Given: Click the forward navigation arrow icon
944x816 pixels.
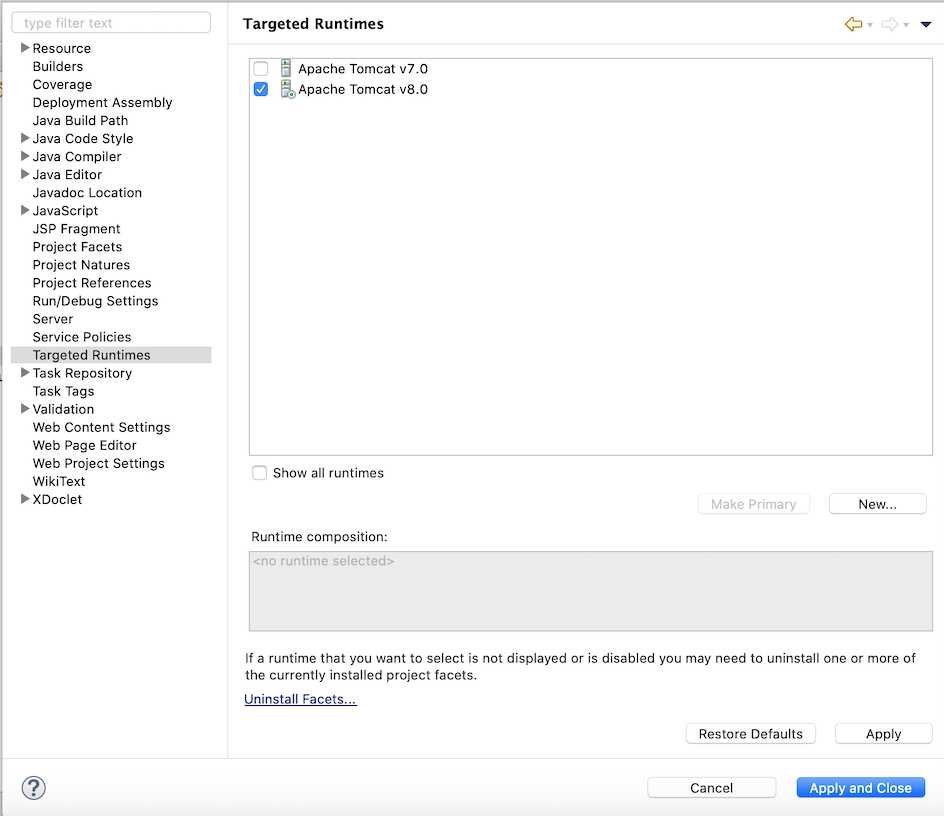Looking at the screenshot, I should click(889, 24).
